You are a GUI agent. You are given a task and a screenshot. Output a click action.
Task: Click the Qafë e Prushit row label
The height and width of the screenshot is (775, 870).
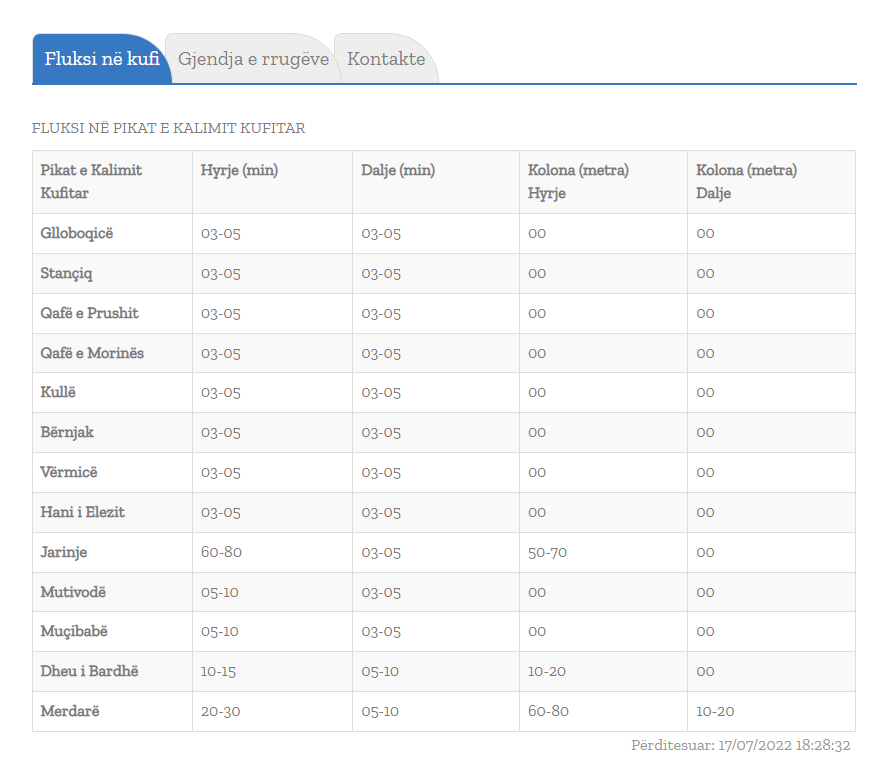coord(89,313)
